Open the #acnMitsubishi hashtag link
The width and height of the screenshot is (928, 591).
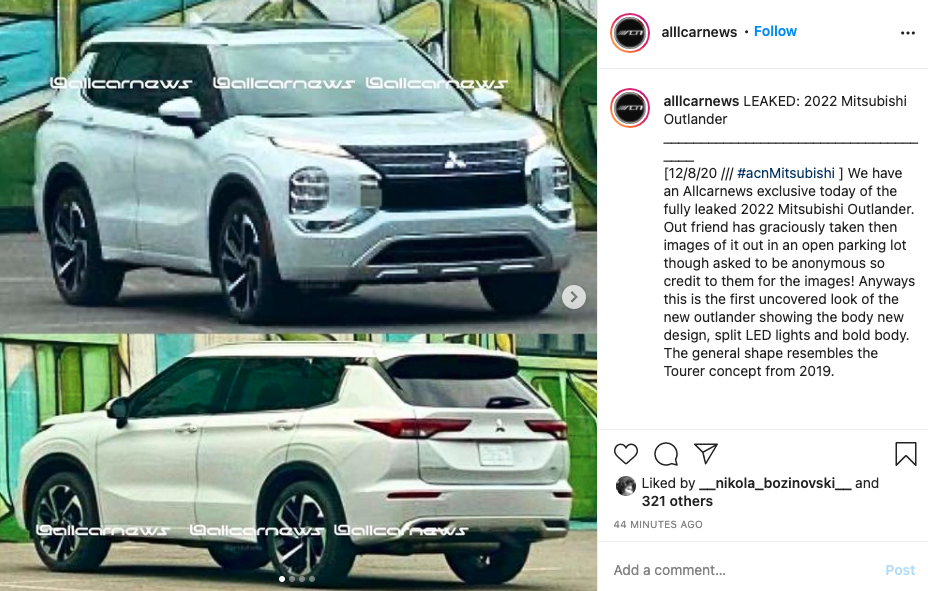(x=785, y=173)
